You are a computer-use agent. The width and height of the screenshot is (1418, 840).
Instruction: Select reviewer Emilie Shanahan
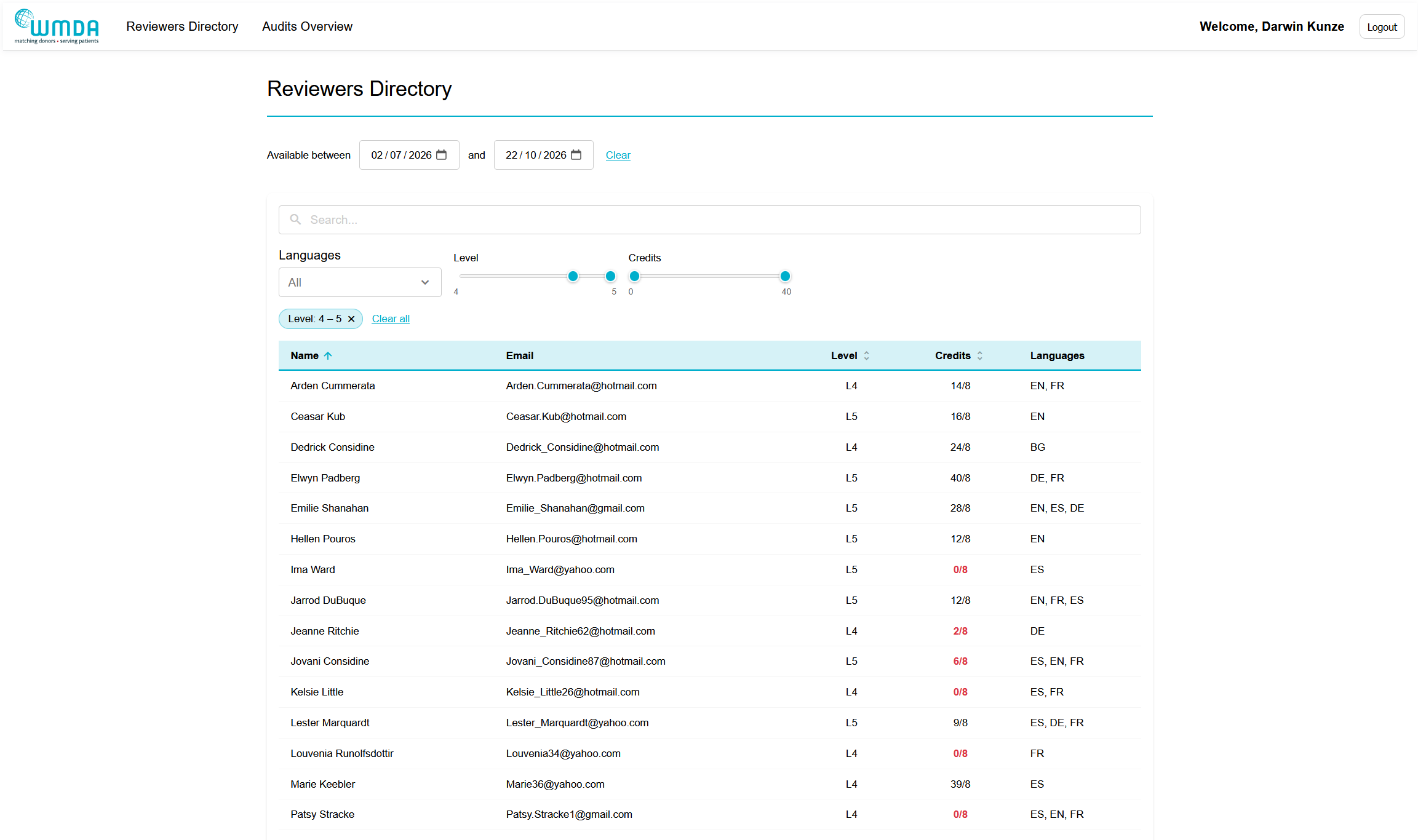coord(330,508)
